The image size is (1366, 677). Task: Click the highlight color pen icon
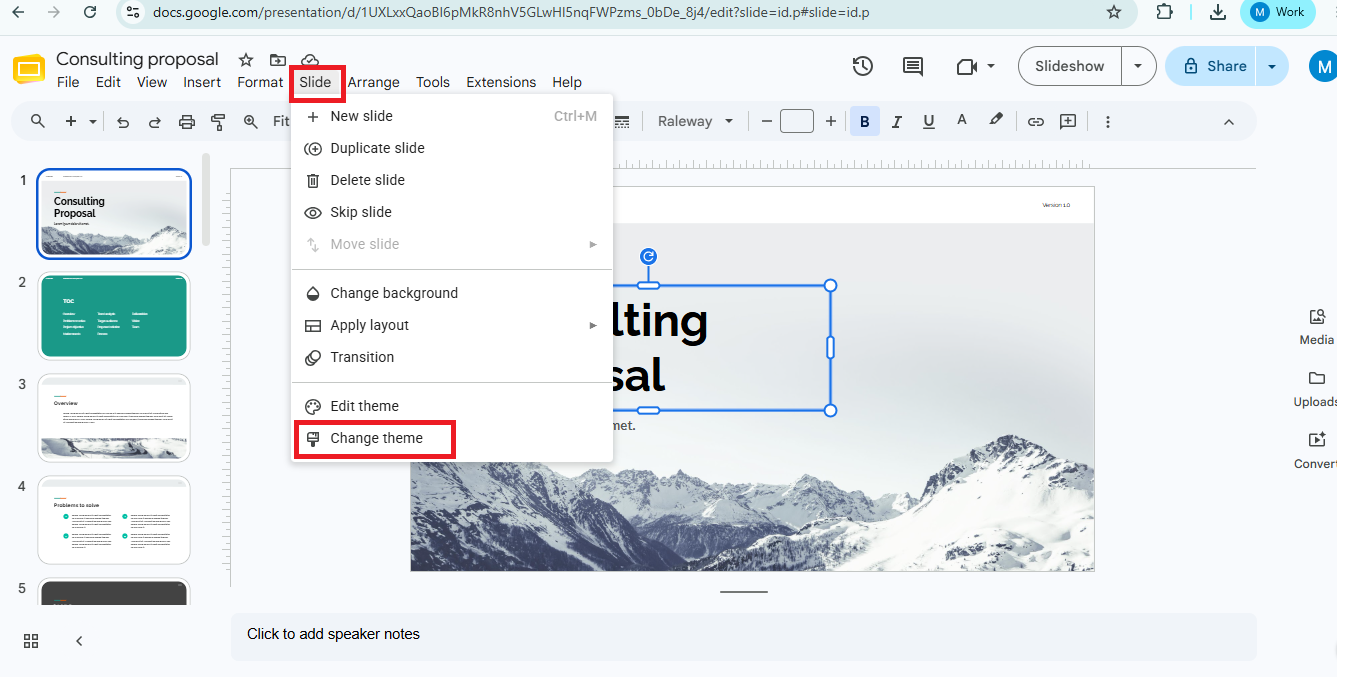[x=995, y=120]
